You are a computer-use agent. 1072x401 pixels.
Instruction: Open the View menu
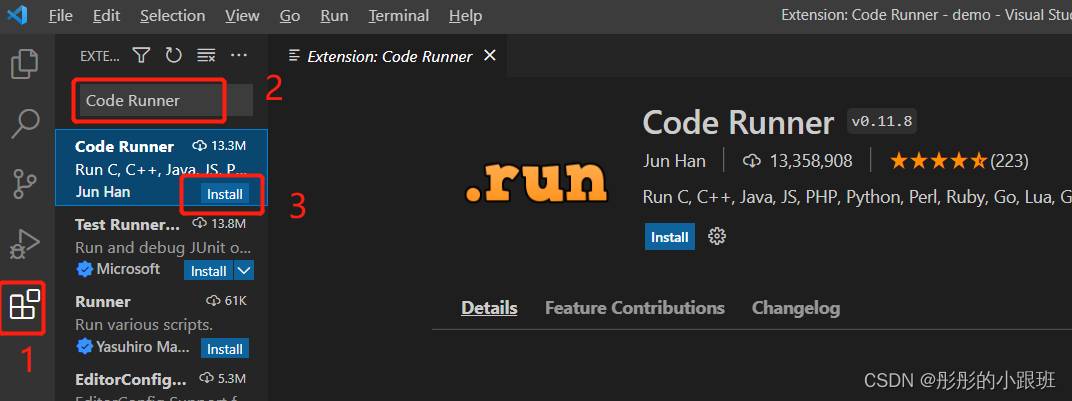tap(242, 15)
